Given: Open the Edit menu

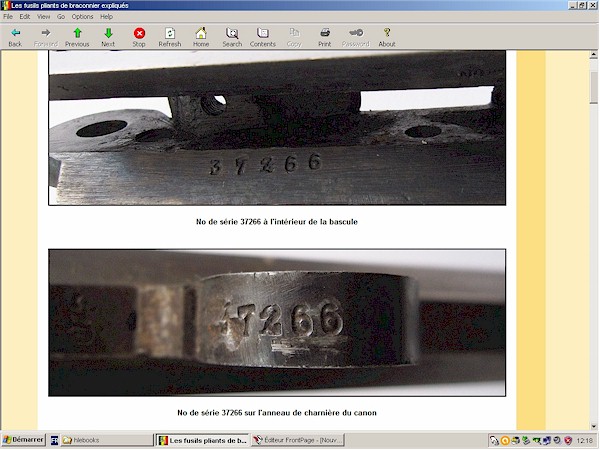Looking at the screenshot, I should tap(24, 16).
